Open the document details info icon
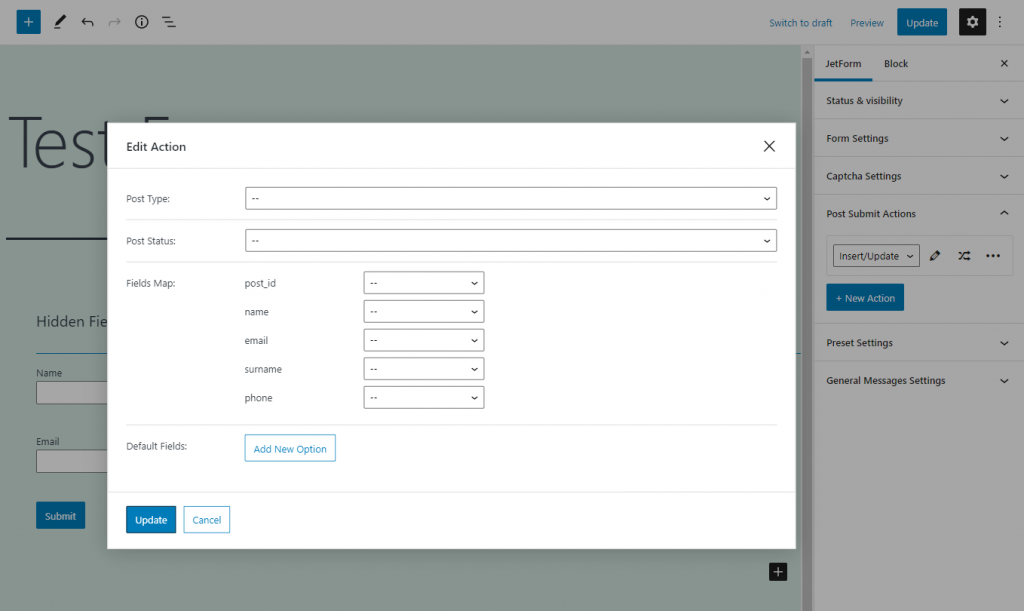 pos(142,22)
